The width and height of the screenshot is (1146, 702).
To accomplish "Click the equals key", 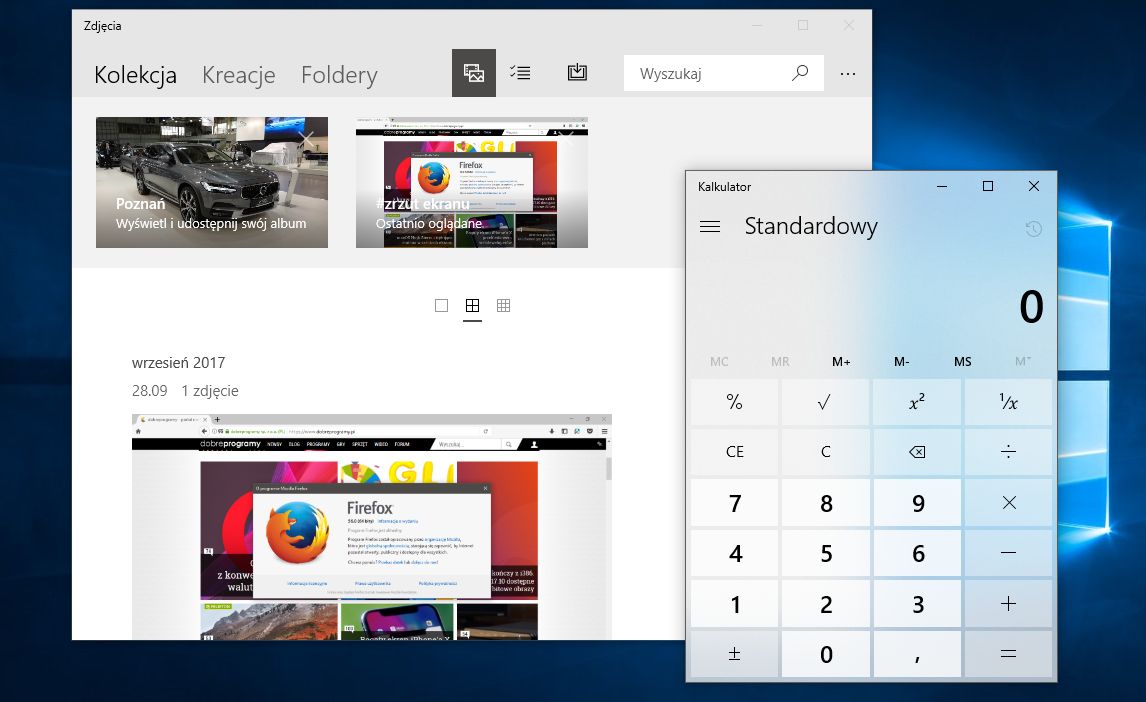I will 1009,654.
